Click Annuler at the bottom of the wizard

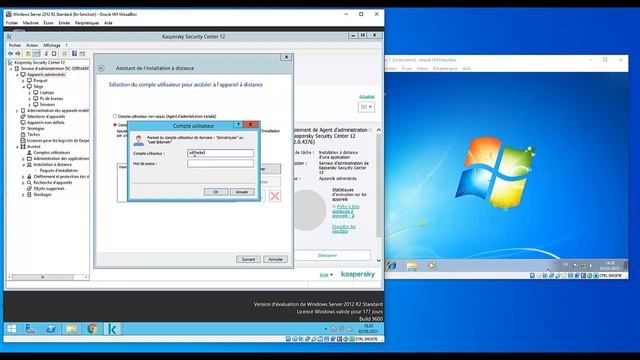(276, 259)
